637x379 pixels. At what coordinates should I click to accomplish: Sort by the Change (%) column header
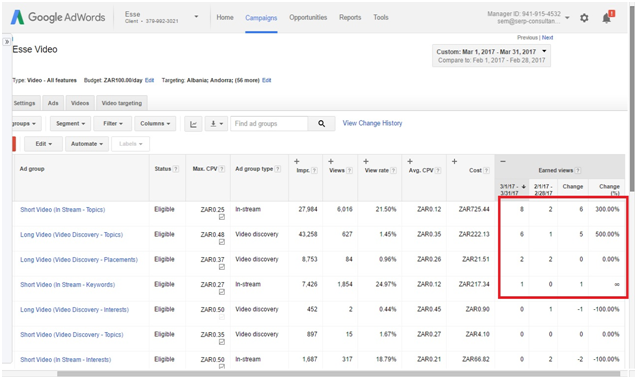point(609,190)
